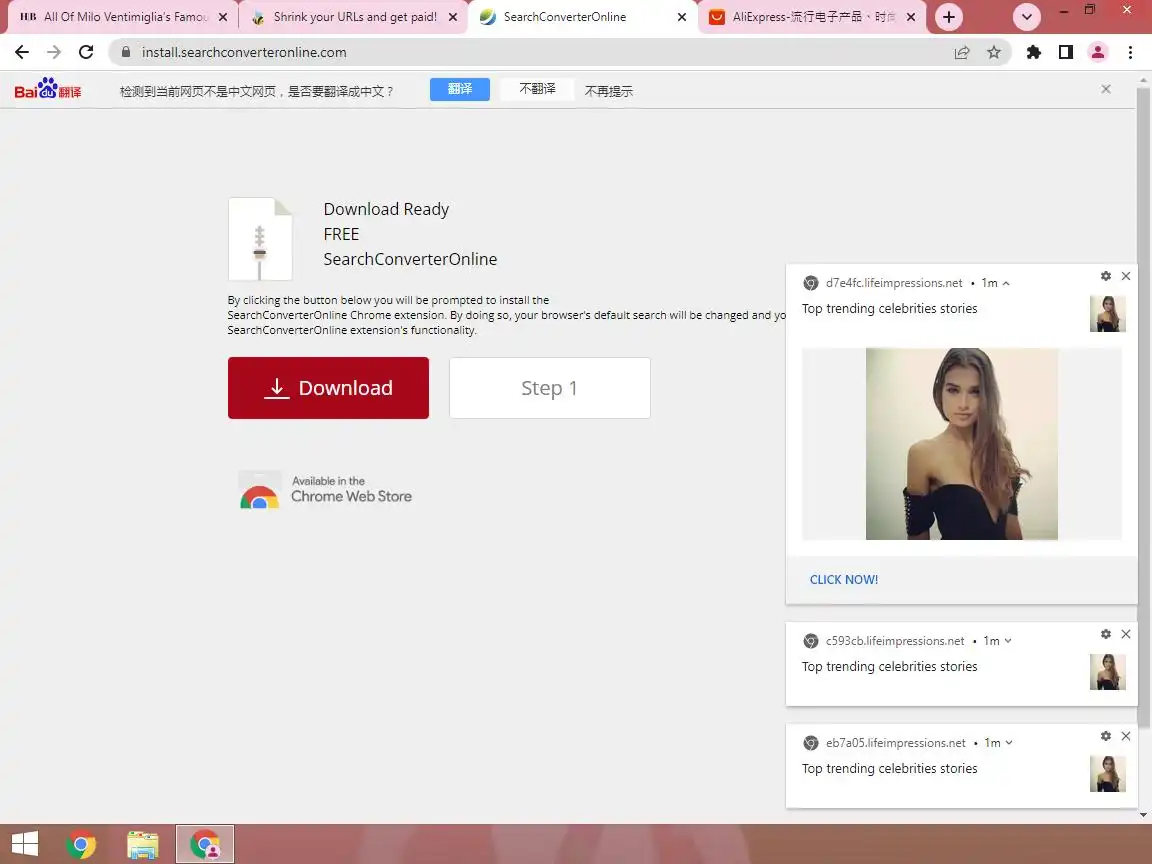Click the blue 翻译 translate button
1152x864 pixels.
(460, 89)
